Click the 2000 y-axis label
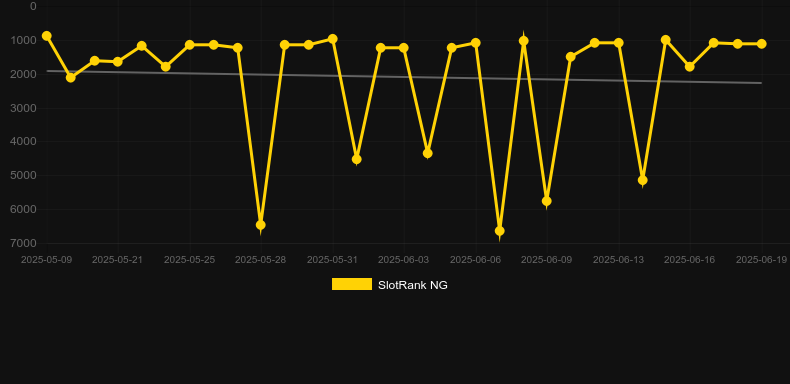 (x=24, y=74)
